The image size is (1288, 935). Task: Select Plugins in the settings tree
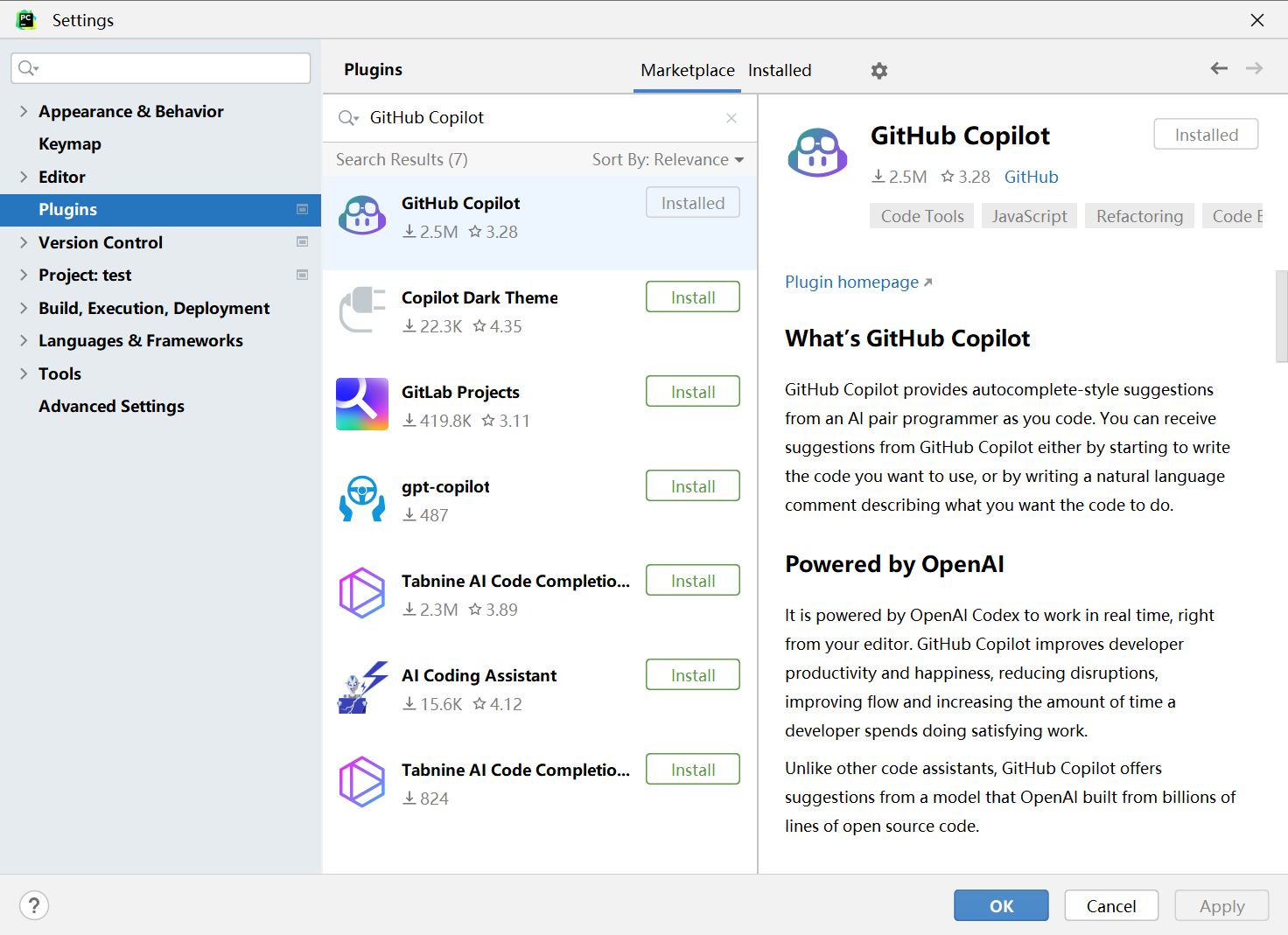click(160, 210)
